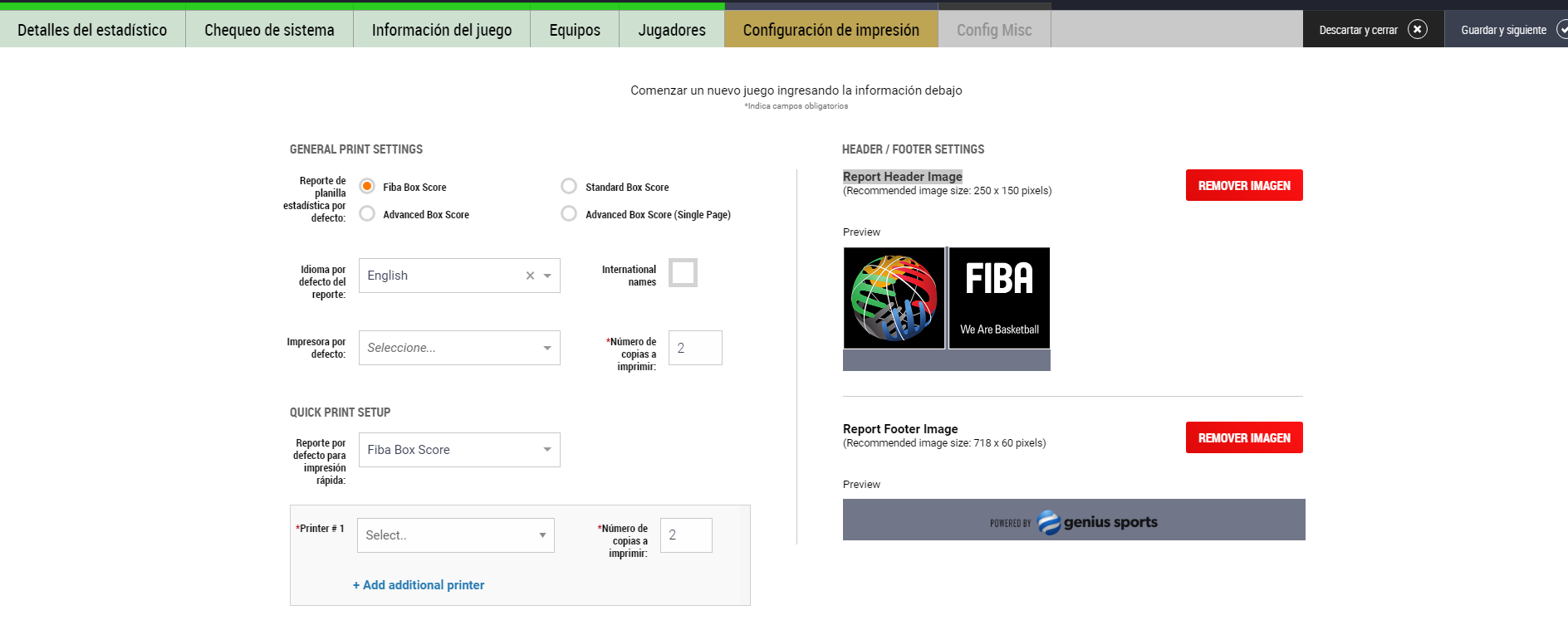This screenshot has height=625, width=1568.
Task: Open the report language dropdown showing English
Action: click(459, 276)
